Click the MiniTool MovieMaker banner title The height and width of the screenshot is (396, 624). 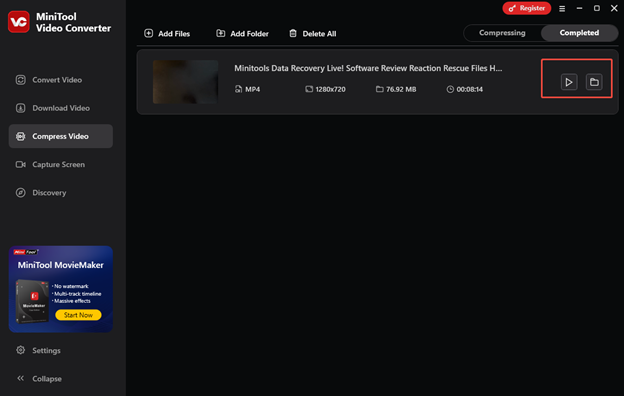pos(60,265)
